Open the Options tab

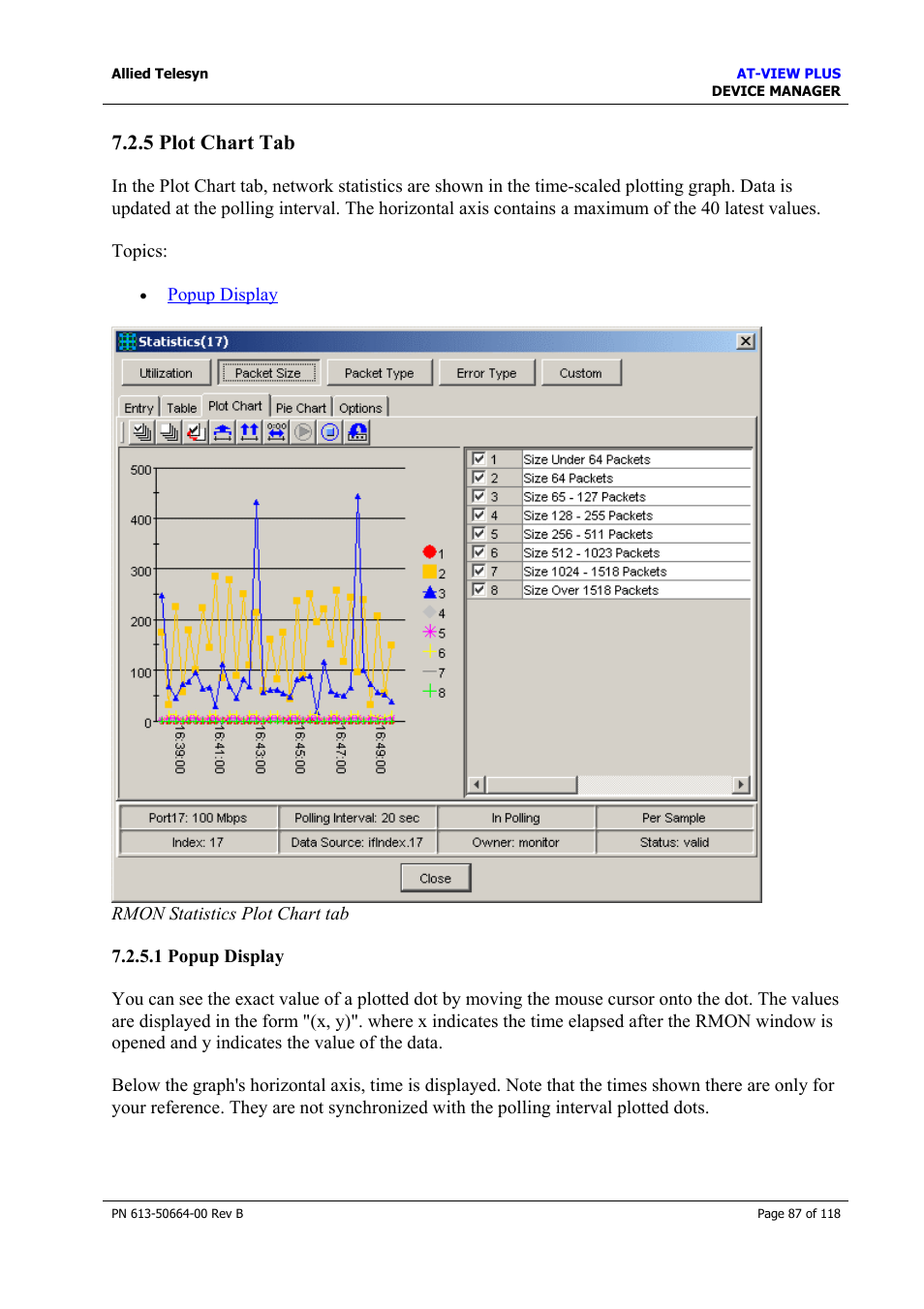(x=360, y=408)
